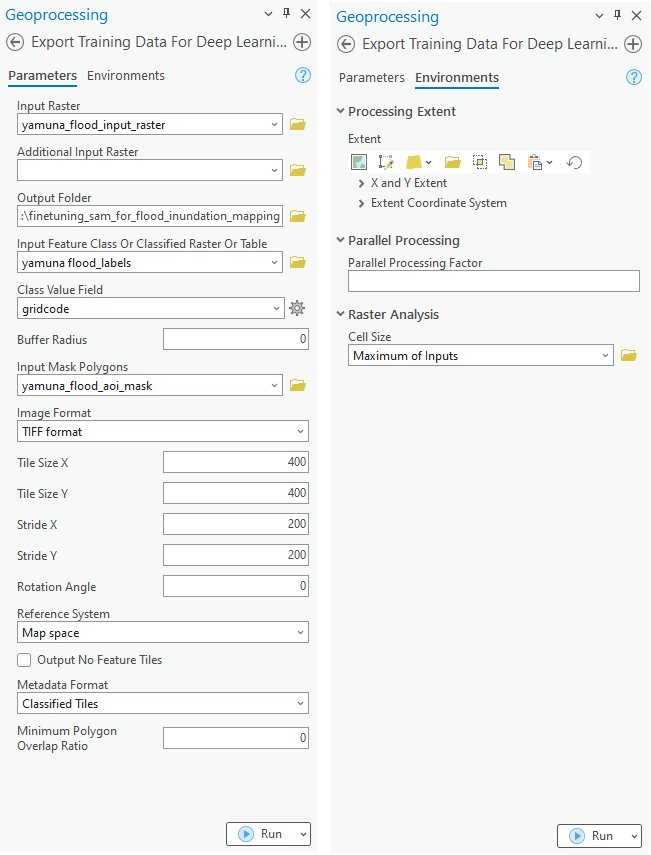Click the extent intersection of inputs icon

pyautogui.click(x=480, y=162)
